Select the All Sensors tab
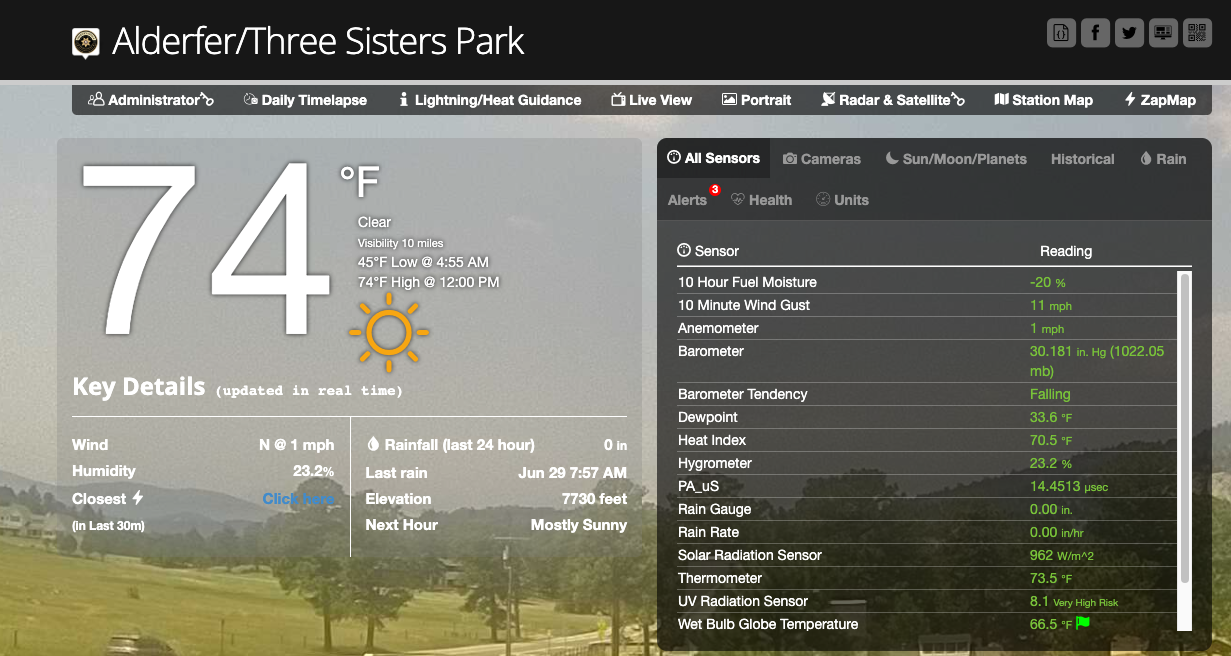The image size is (1231, 656). click(714, 158)
